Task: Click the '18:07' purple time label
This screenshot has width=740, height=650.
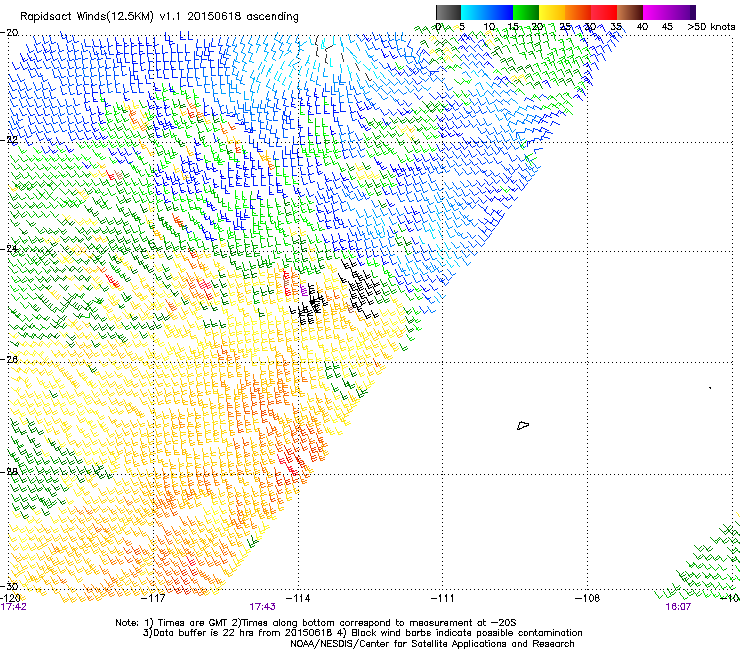Action: 678,607
